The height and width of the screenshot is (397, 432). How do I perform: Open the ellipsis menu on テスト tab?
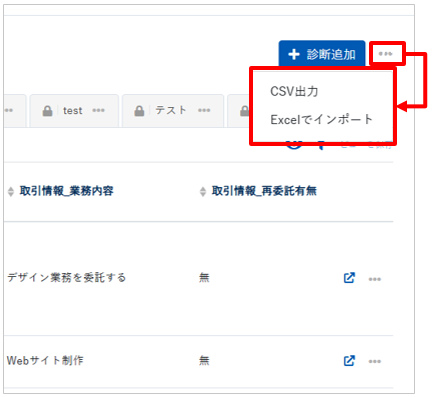(x=204, y=110)
